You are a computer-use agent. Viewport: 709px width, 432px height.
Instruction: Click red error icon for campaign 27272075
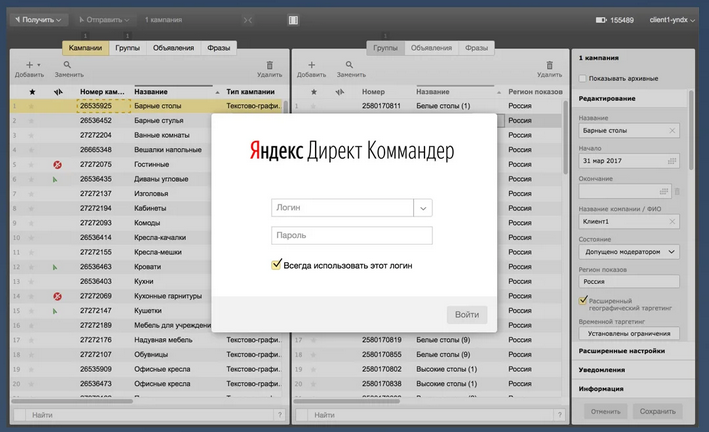57,165
